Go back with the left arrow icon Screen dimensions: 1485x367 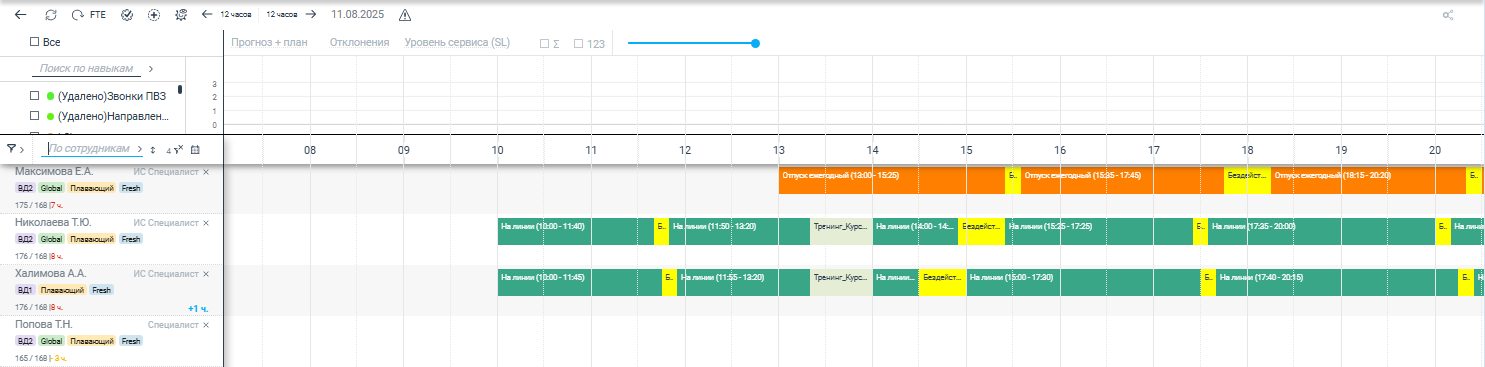point(21,15)
